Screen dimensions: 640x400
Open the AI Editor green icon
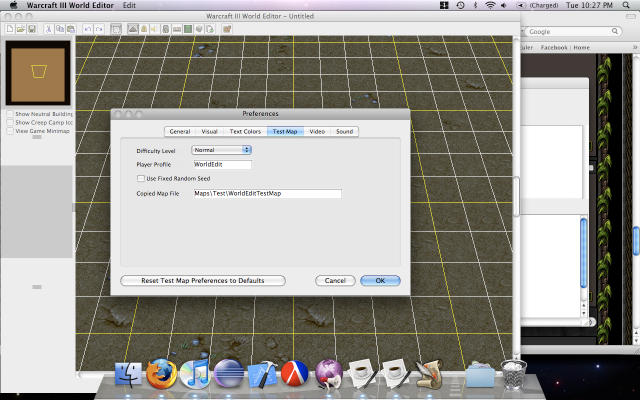[188, 29]
